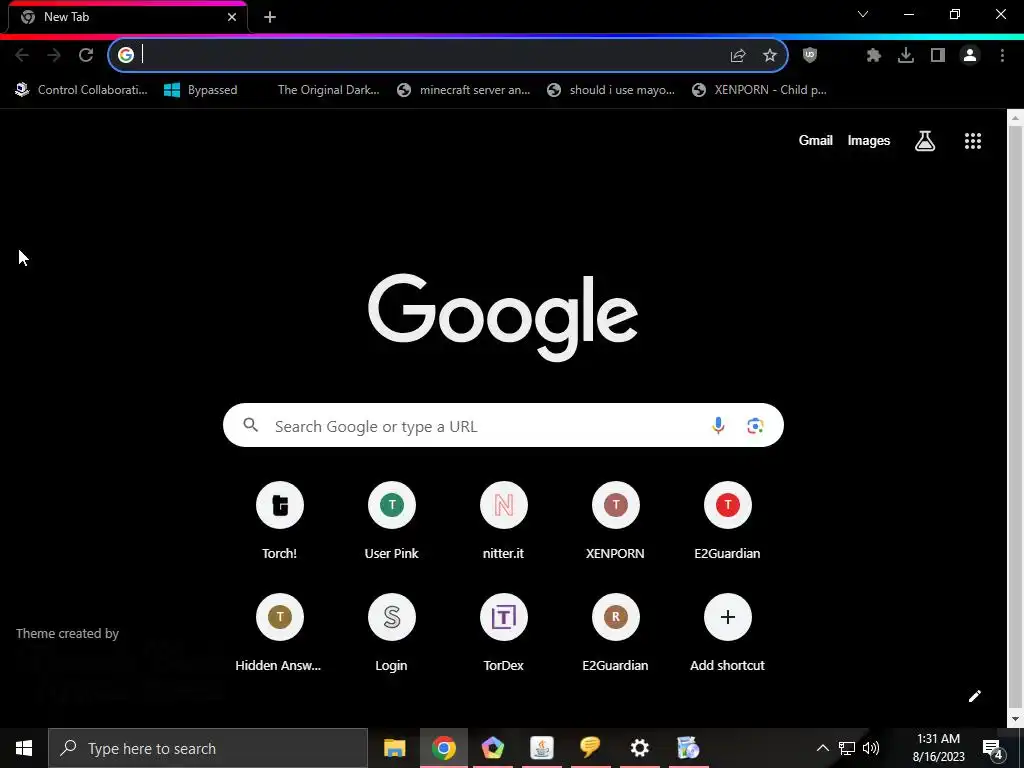Expand the tab search chevron
The image size is (1024, 768).
pos(863,14)
